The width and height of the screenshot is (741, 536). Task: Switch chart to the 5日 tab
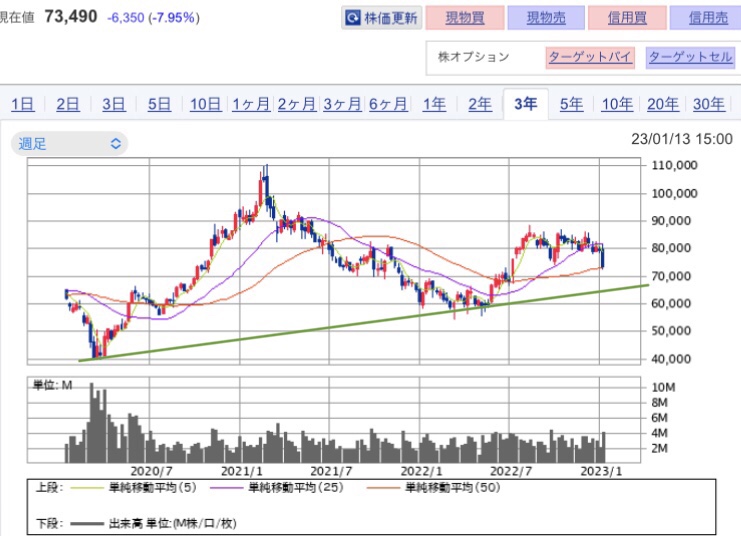click(159, 104)
